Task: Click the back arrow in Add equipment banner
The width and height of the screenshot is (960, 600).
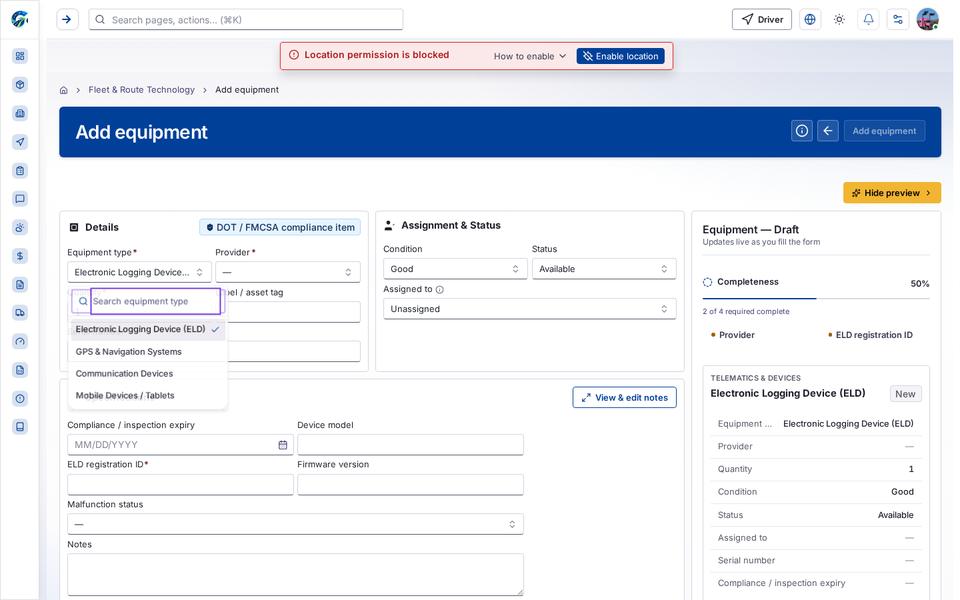Action: 828,131
